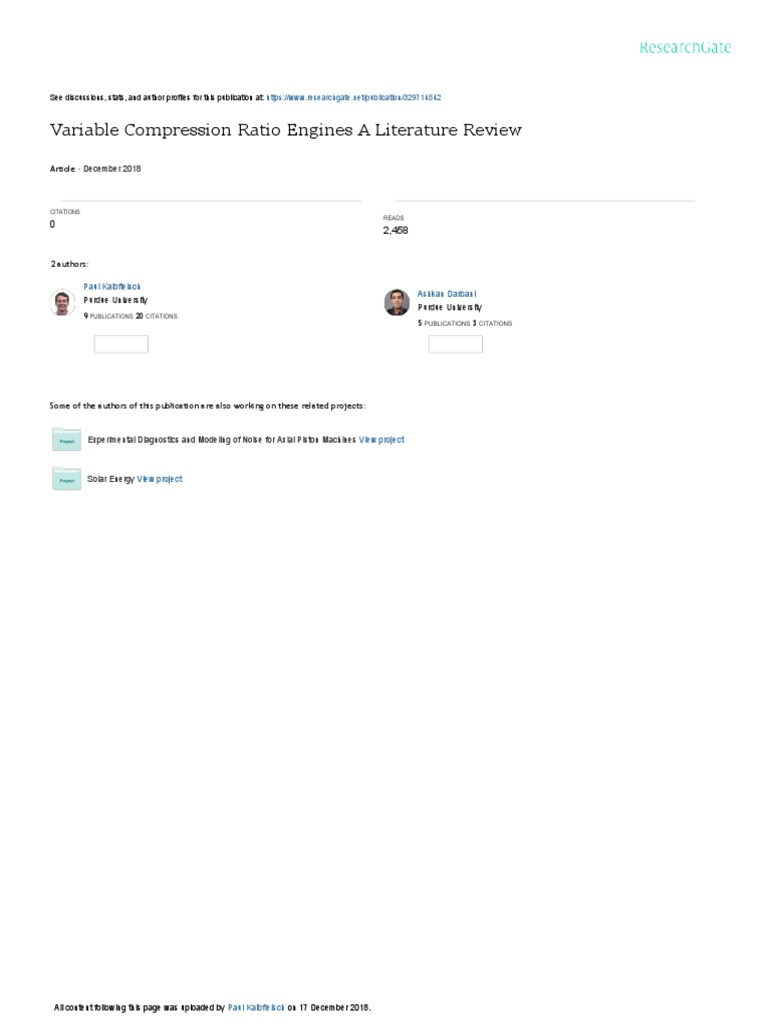This screenshot has height=1024, width=768.
Task: Click the Reads count of 2,458
Action: (395, 230)
